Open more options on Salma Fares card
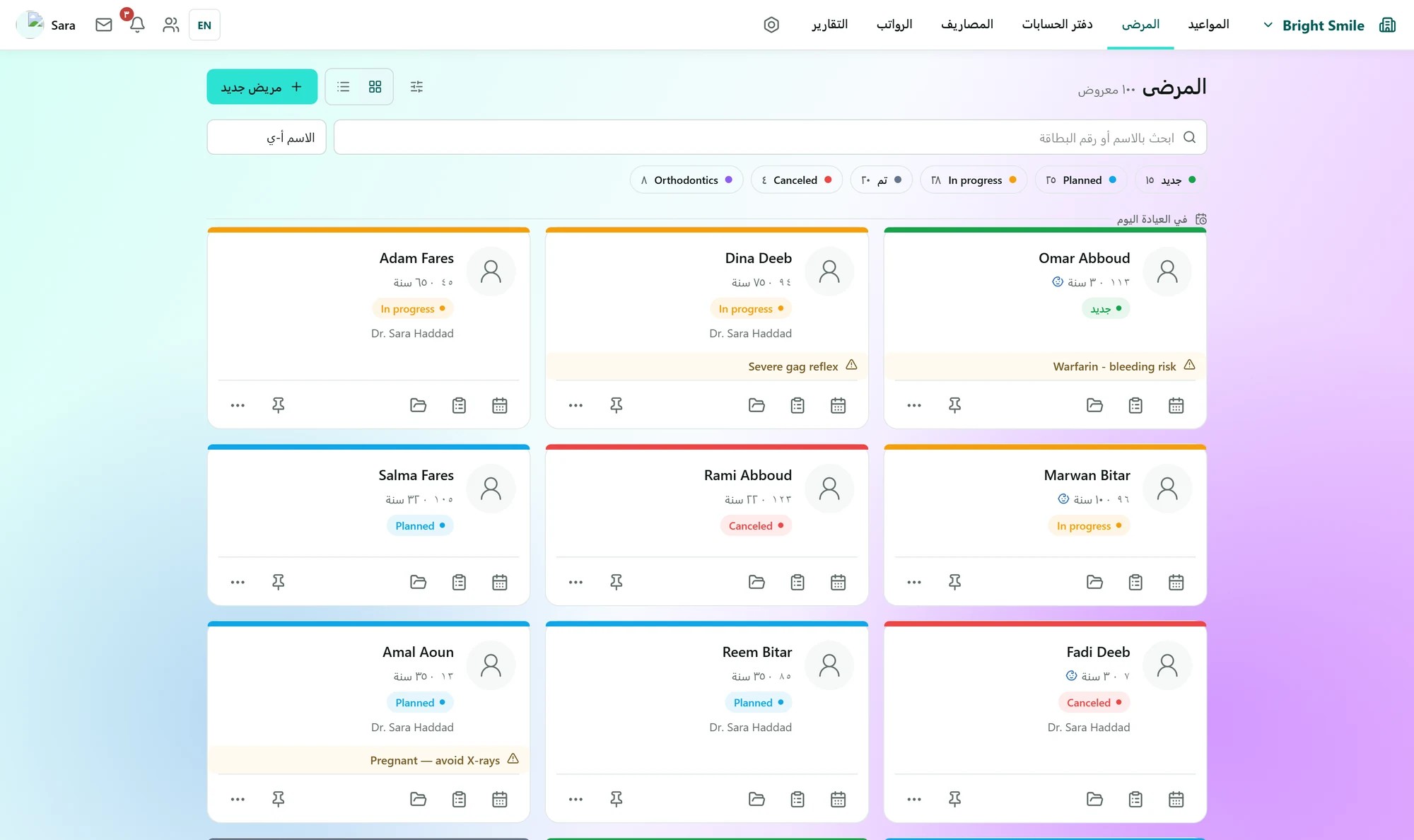This screenshot has height=840, width=1414. click(238, 582)
